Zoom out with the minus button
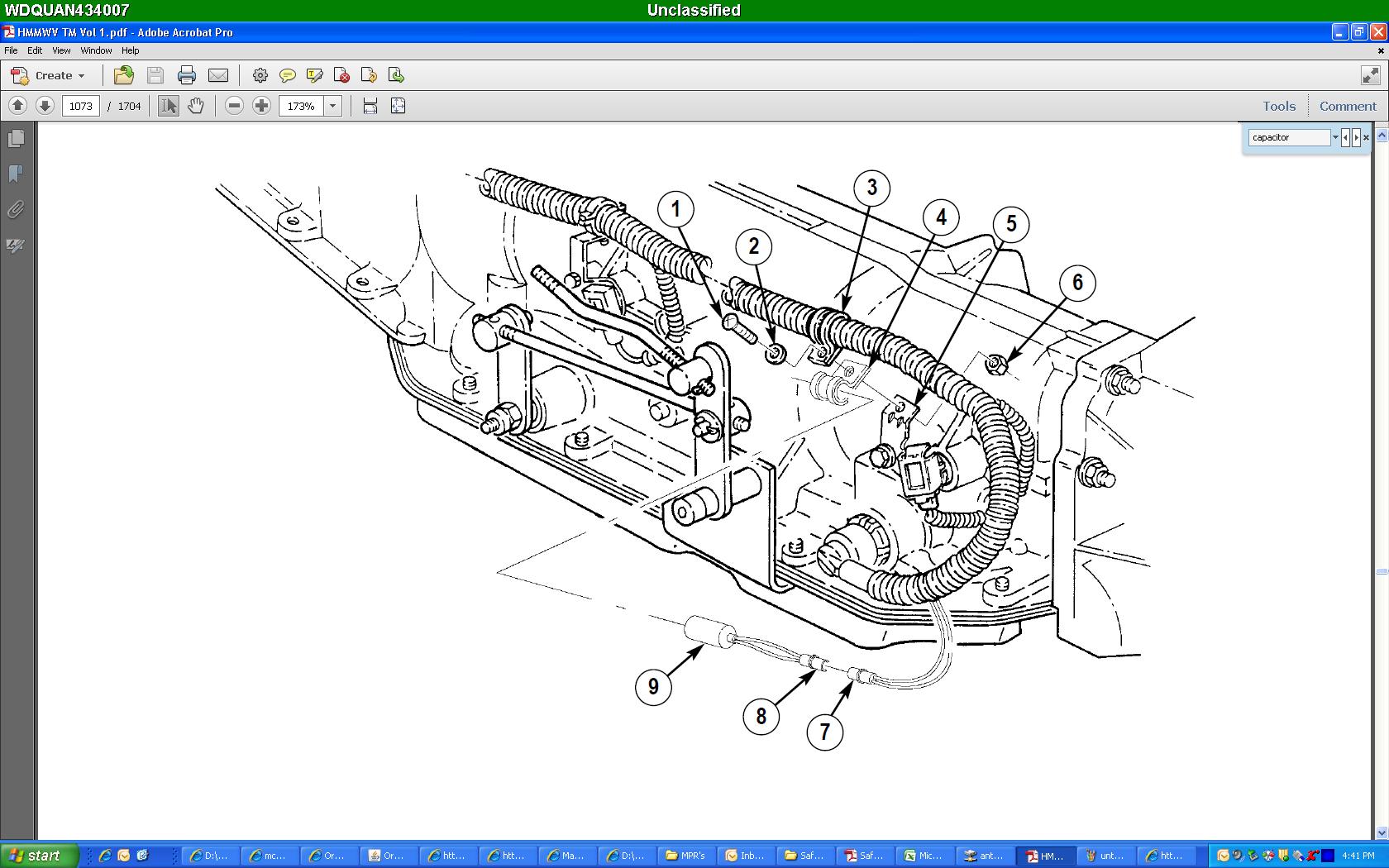Screen dimensions: 1389x868 click(x=235, y=106)
